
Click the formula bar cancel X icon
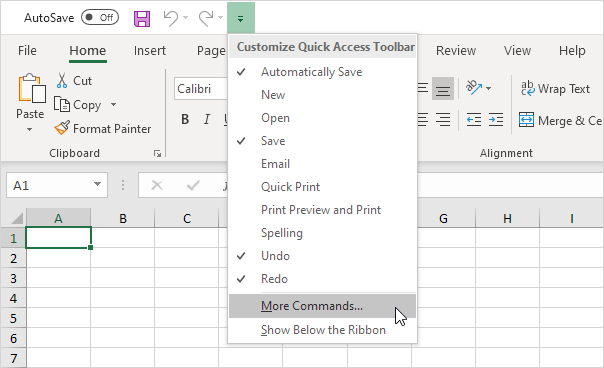(157, 185)
